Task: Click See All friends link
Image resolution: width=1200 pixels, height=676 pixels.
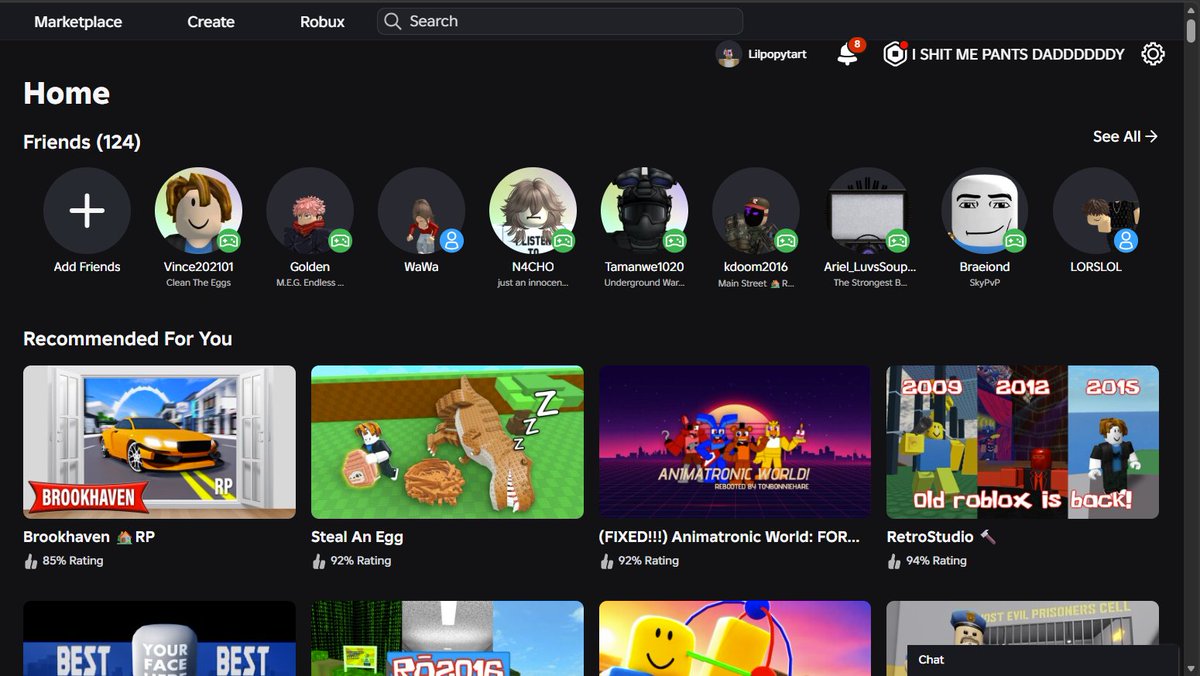Action: coord(1125,136)
